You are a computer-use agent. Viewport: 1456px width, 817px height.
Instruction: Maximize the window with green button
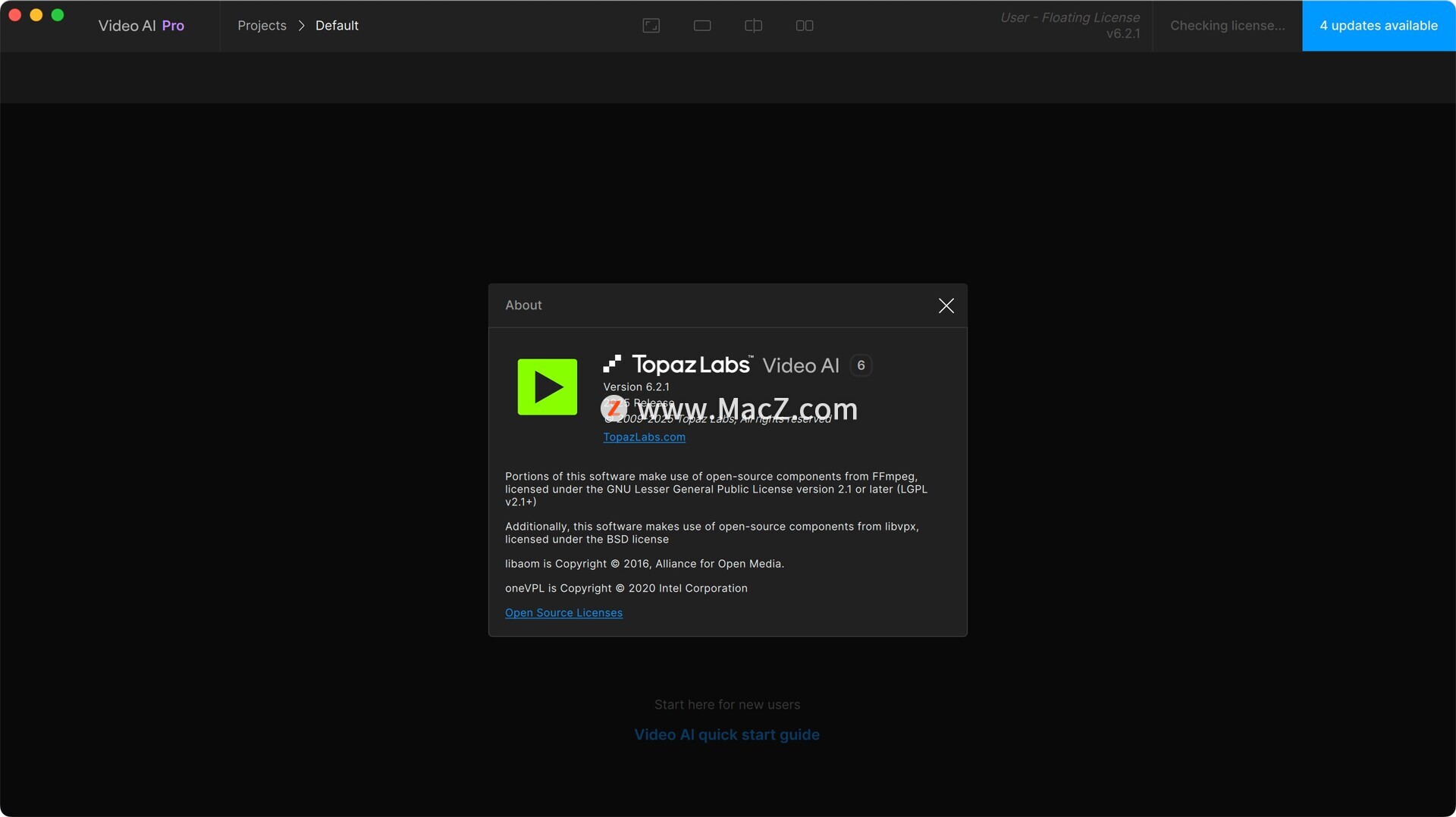pos(57,15)
